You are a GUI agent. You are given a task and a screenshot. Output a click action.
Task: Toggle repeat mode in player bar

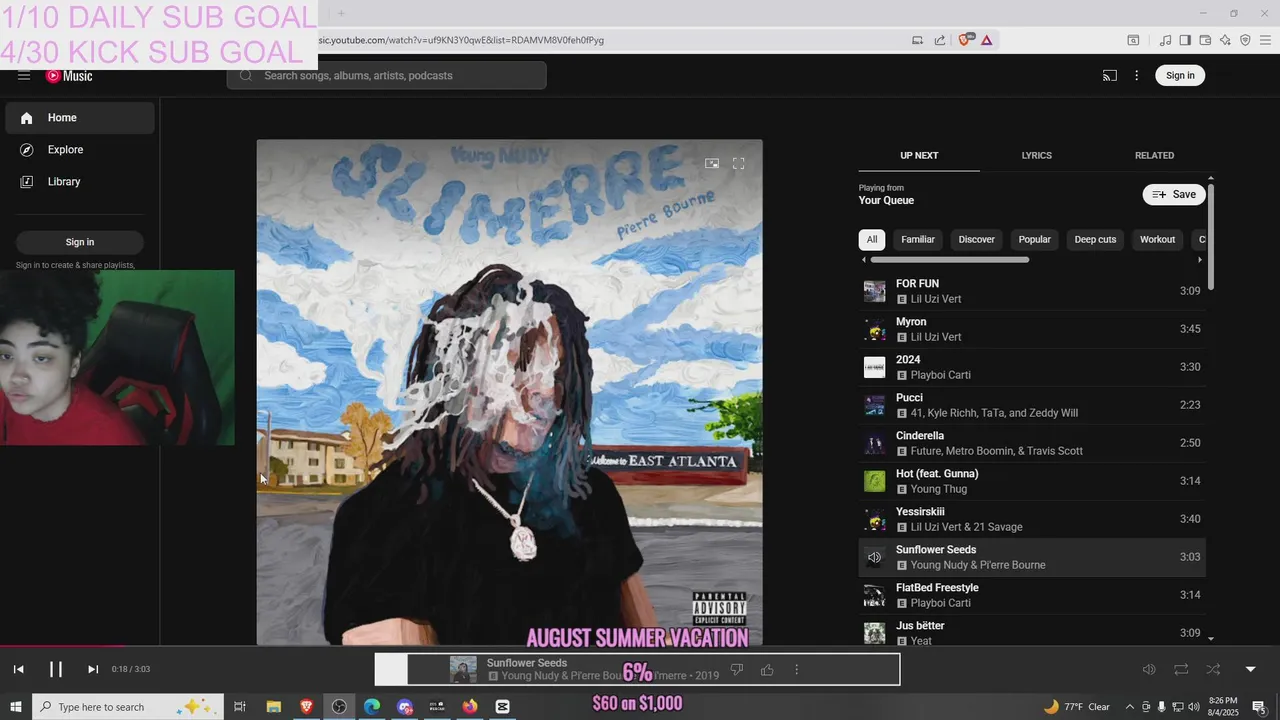1181,669
